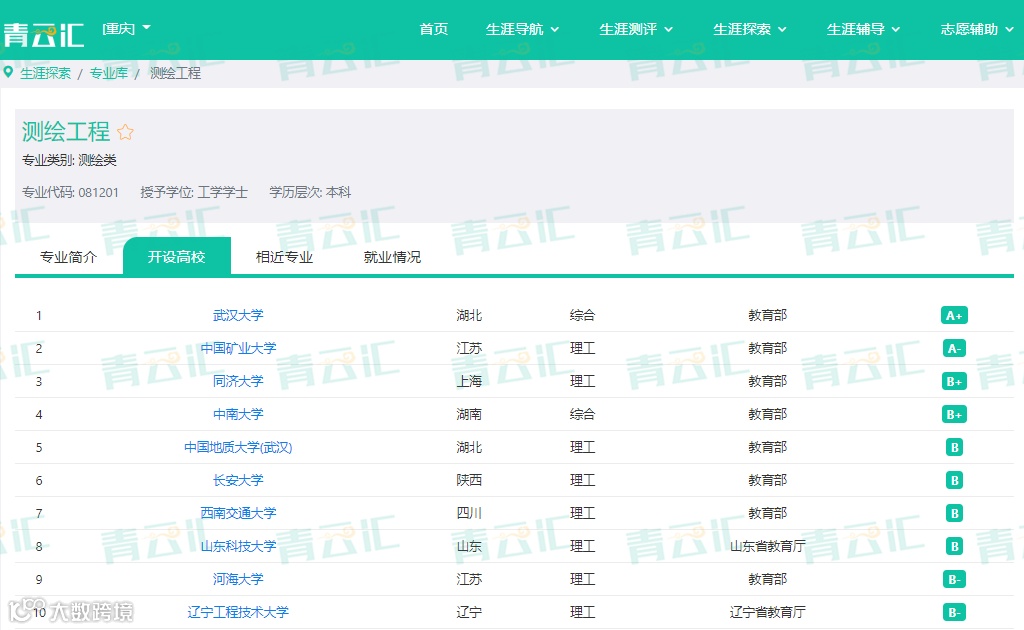This screenshot has width=1024, height=630.
Task: Click the B badge in 山东科技大学 row
Action: pyautogui.click(x=954, y=546)
